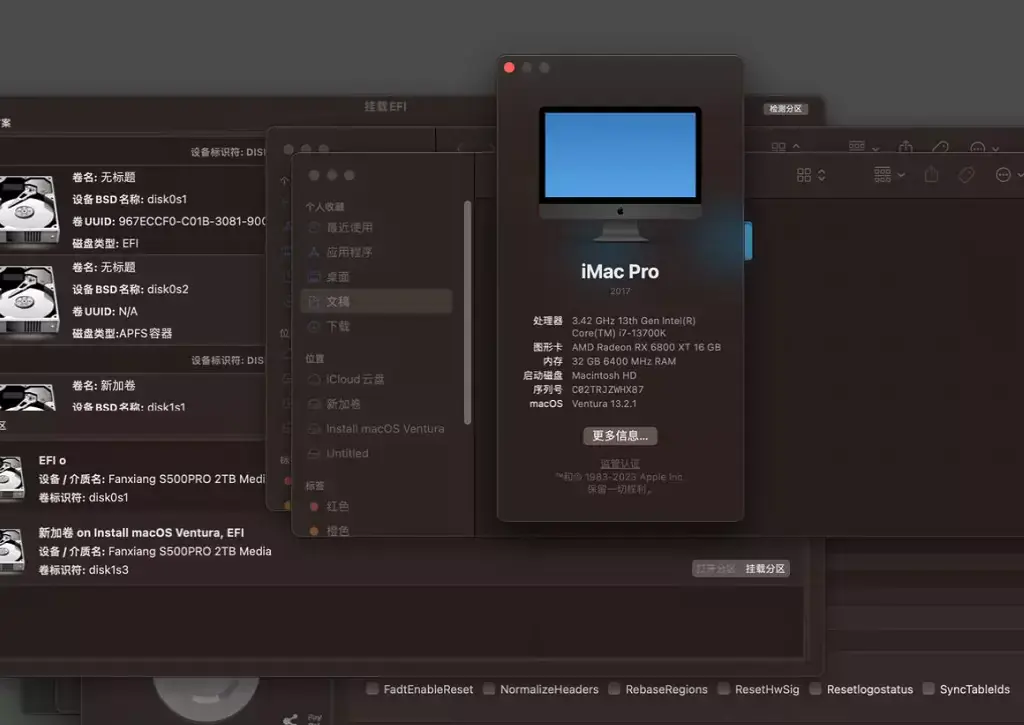Expand the grouping chevron in front Finder toolbar
Screen dimensions: 1024x725
click(901, 175)
